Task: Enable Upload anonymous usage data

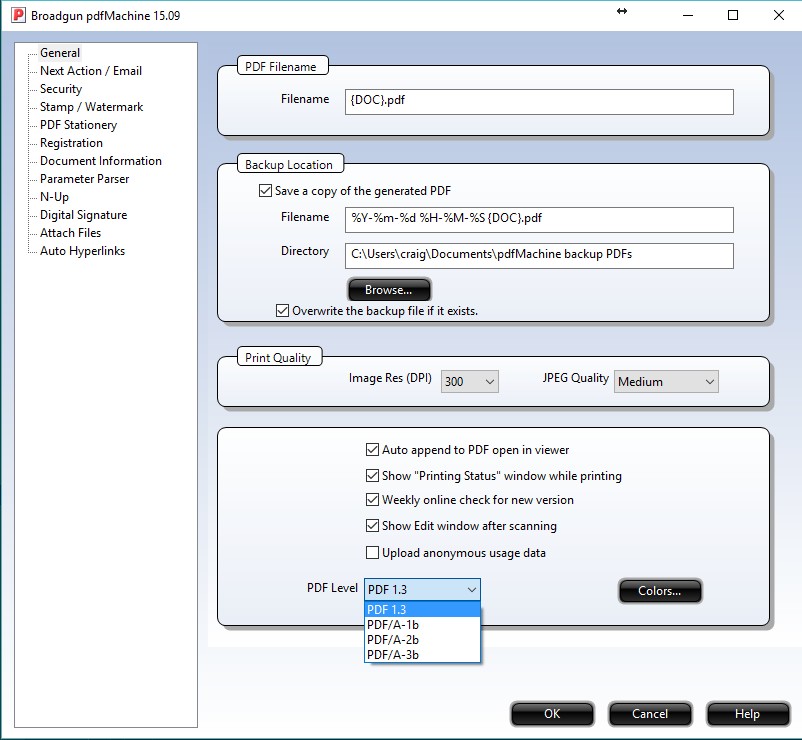Action: [373, 553]
